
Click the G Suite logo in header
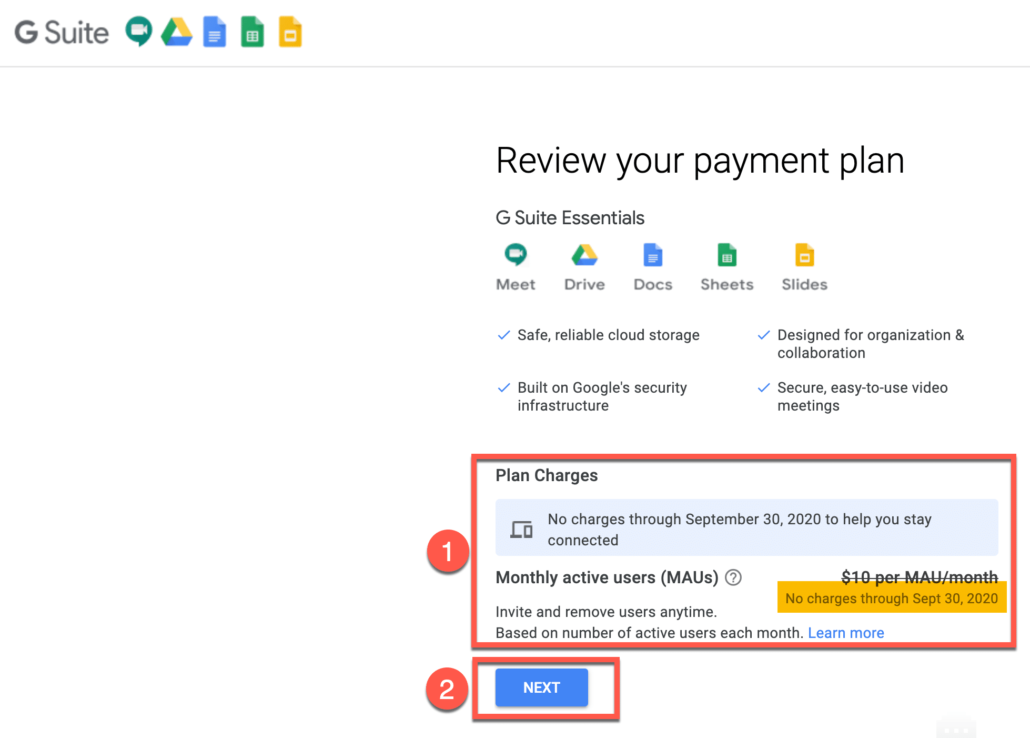[62, 32]
